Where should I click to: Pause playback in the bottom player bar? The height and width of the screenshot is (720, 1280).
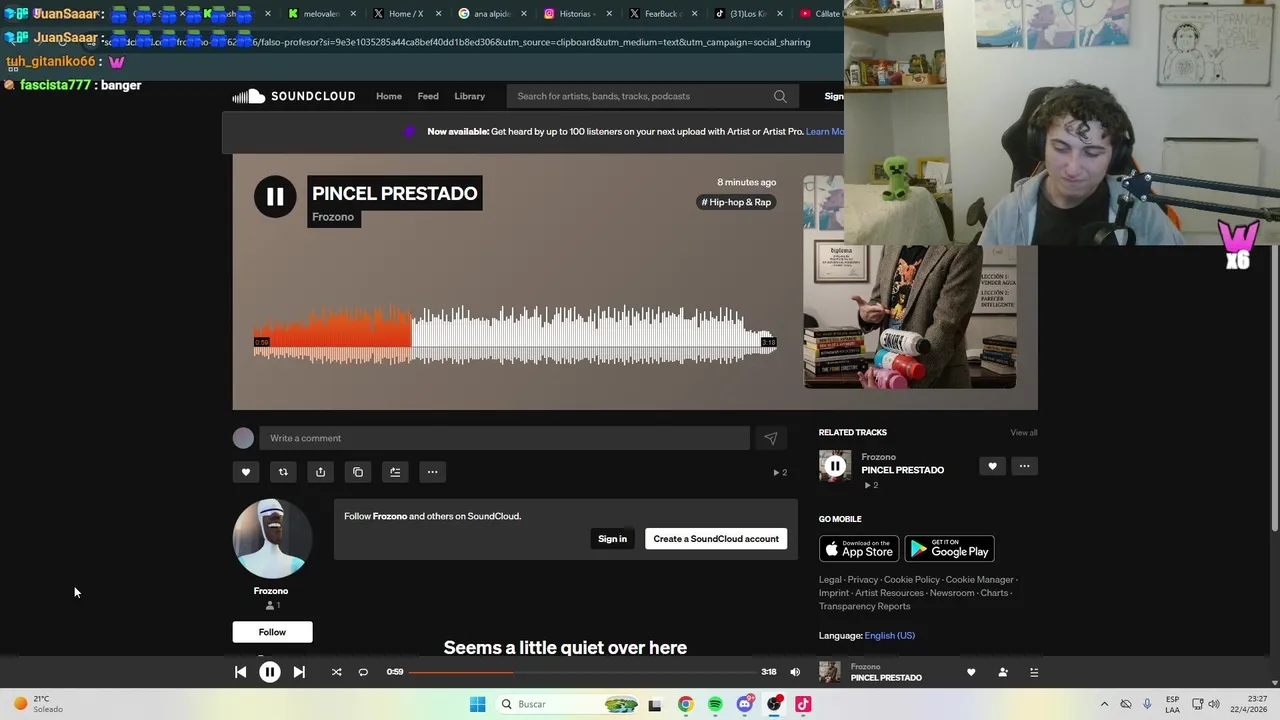point(270,672)
